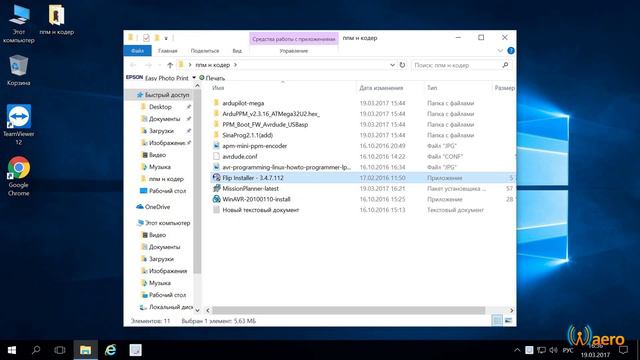
Task: Click Средства работы с приложениями tab header
Action: click(294, 39)
